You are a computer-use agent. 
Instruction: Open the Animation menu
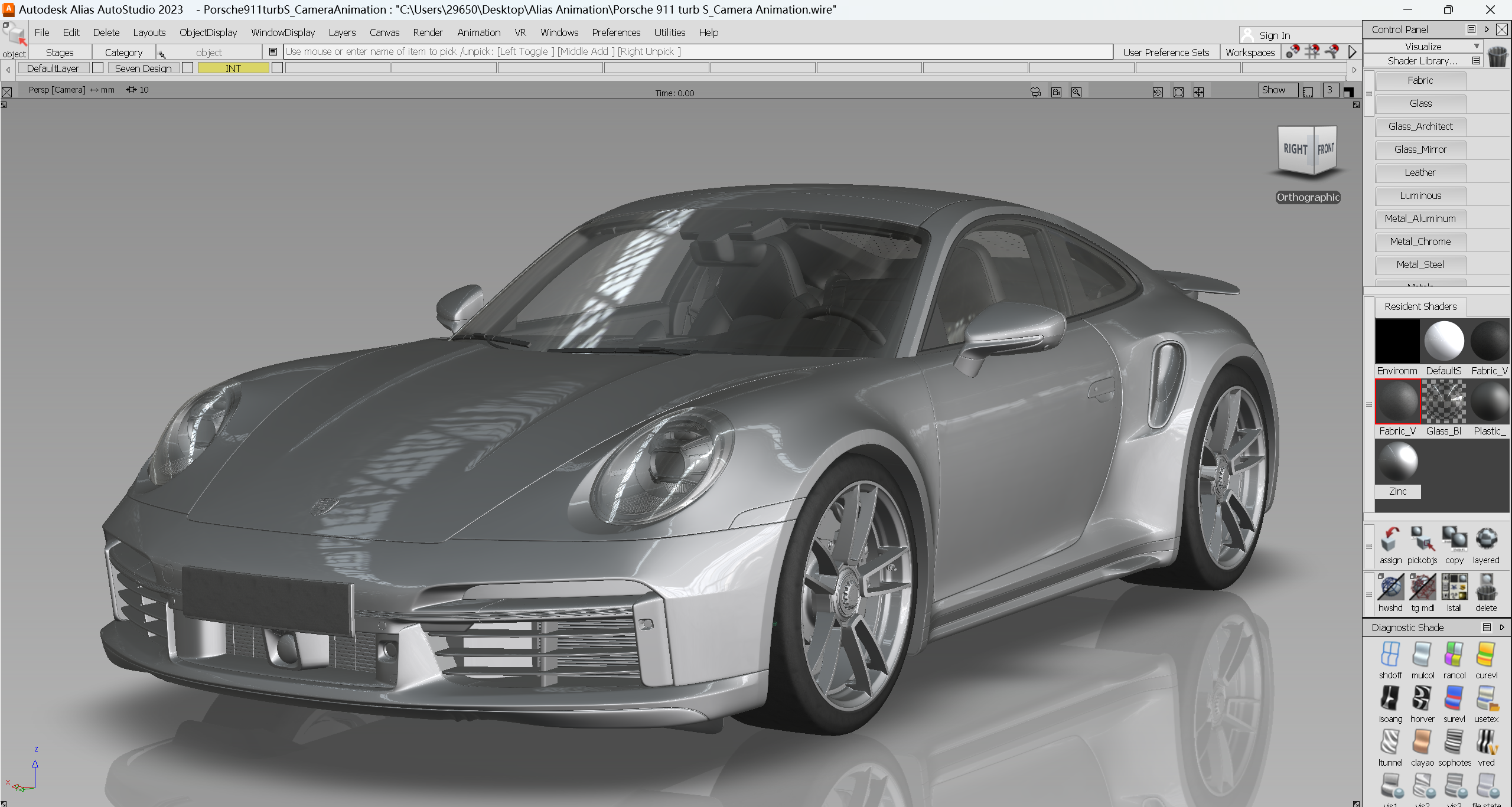coord(478,32)
